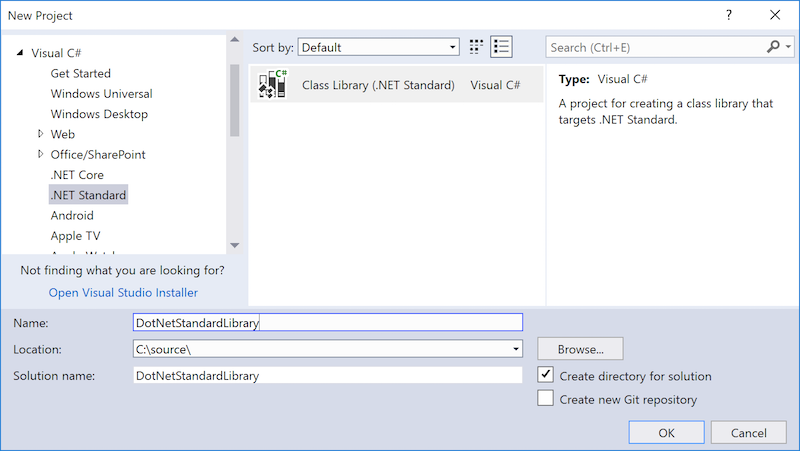Switch to medium icons list view
The image size is (800, 451).
click(x=502, y=47)
